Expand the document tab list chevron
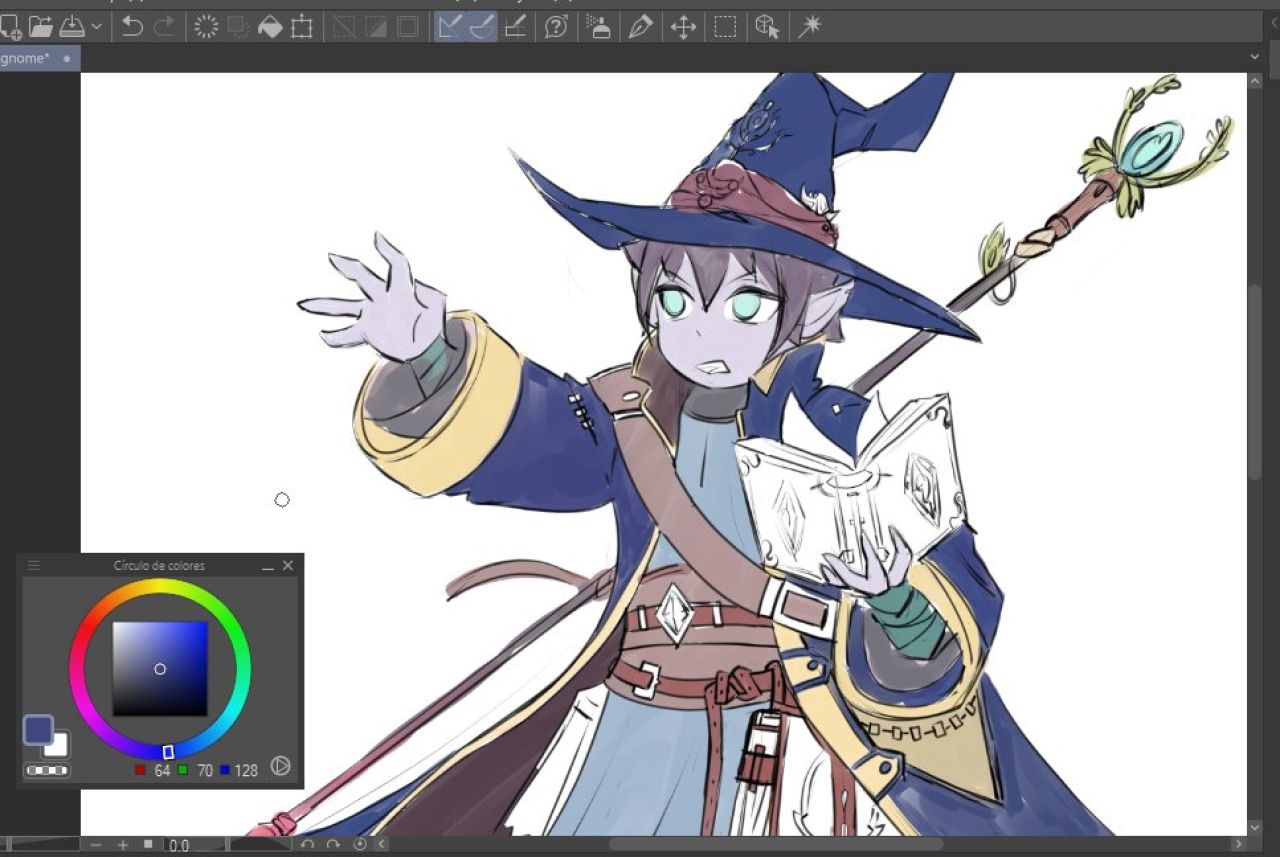This screenshot has height=857, width=1280. [1255, 58]
